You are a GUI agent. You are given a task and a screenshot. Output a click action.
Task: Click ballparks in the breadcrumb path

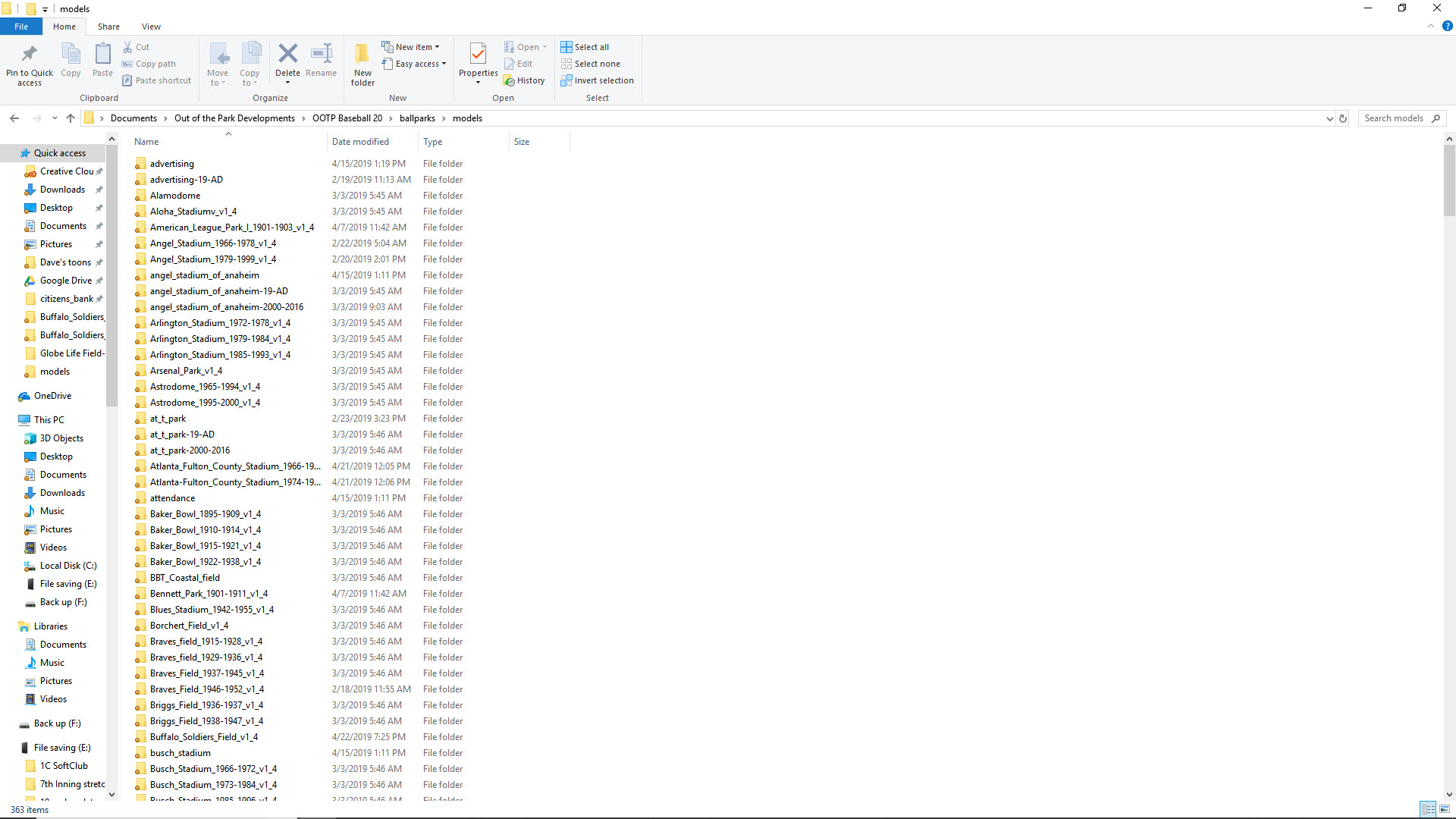[x=417, y=118]
